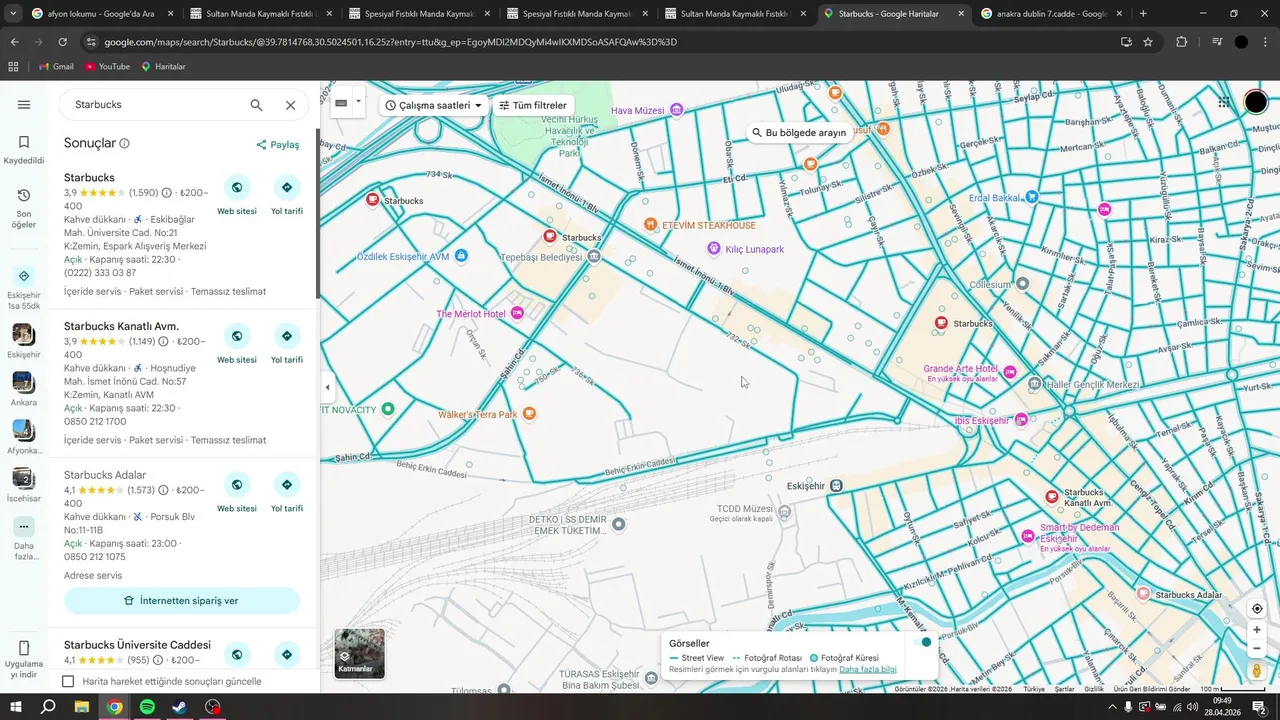The height and width of the screenshot is (720, 1280).
Task: Tick the update results when map moves checkbox
Action: tap(68, 681)
